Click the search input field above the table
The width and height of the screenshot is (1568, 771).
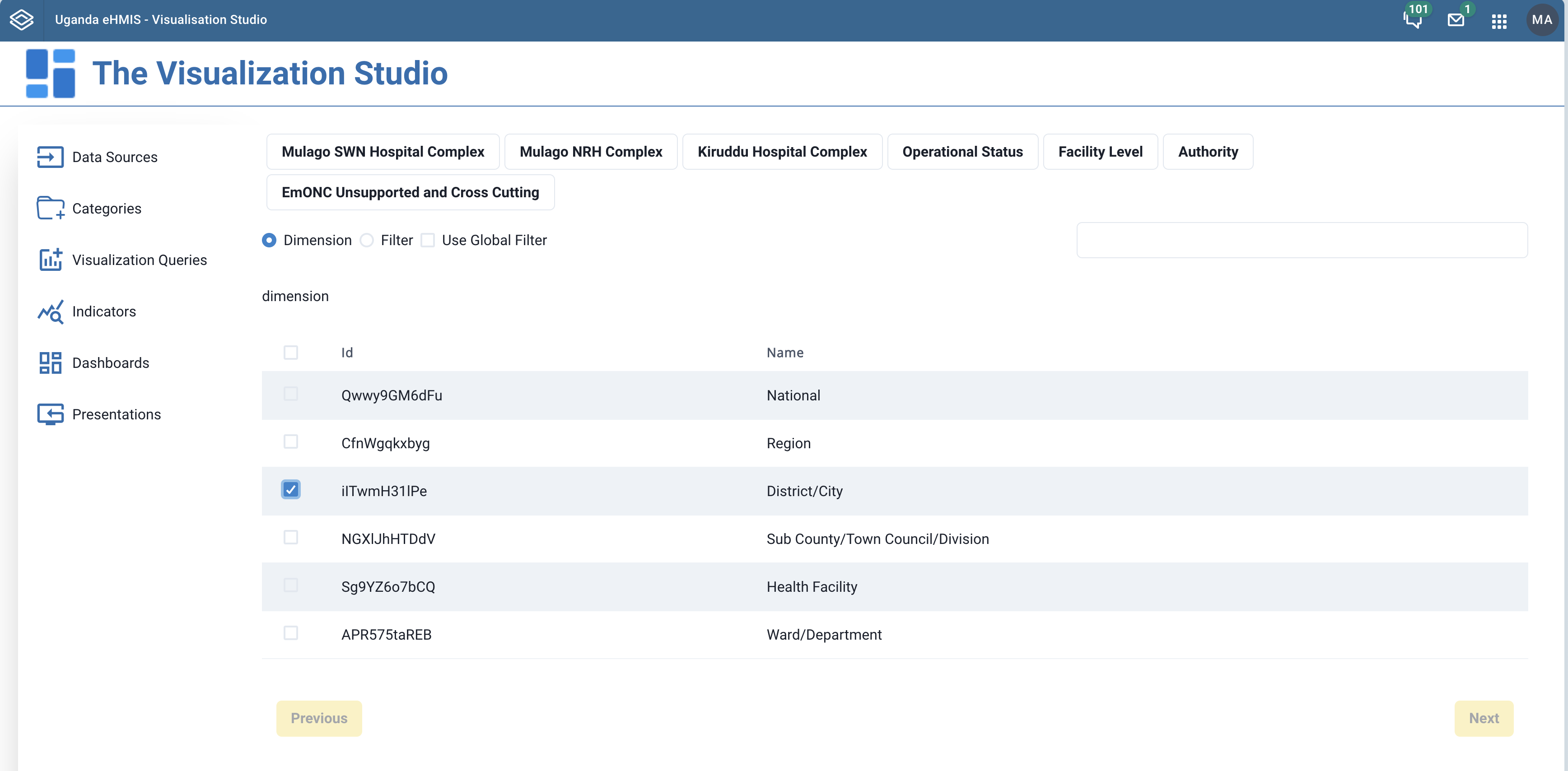tap(1302, 240)
